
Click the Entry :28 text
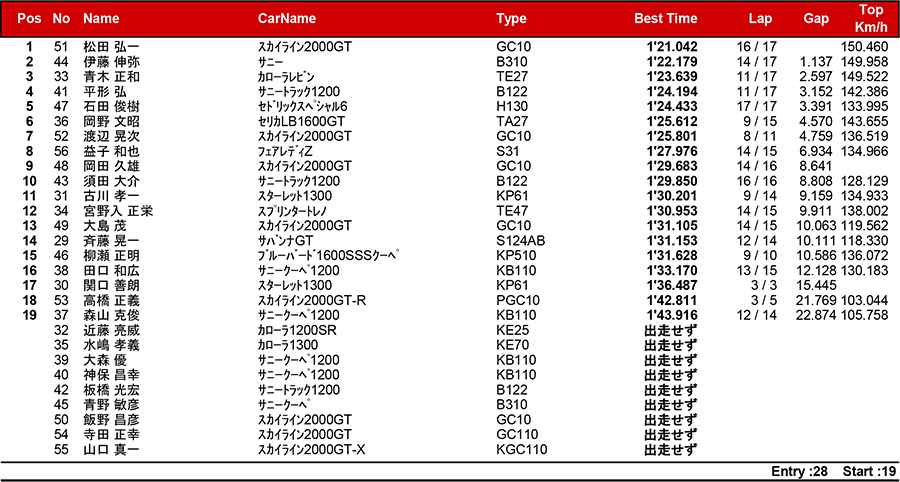(x=800, y=472)
